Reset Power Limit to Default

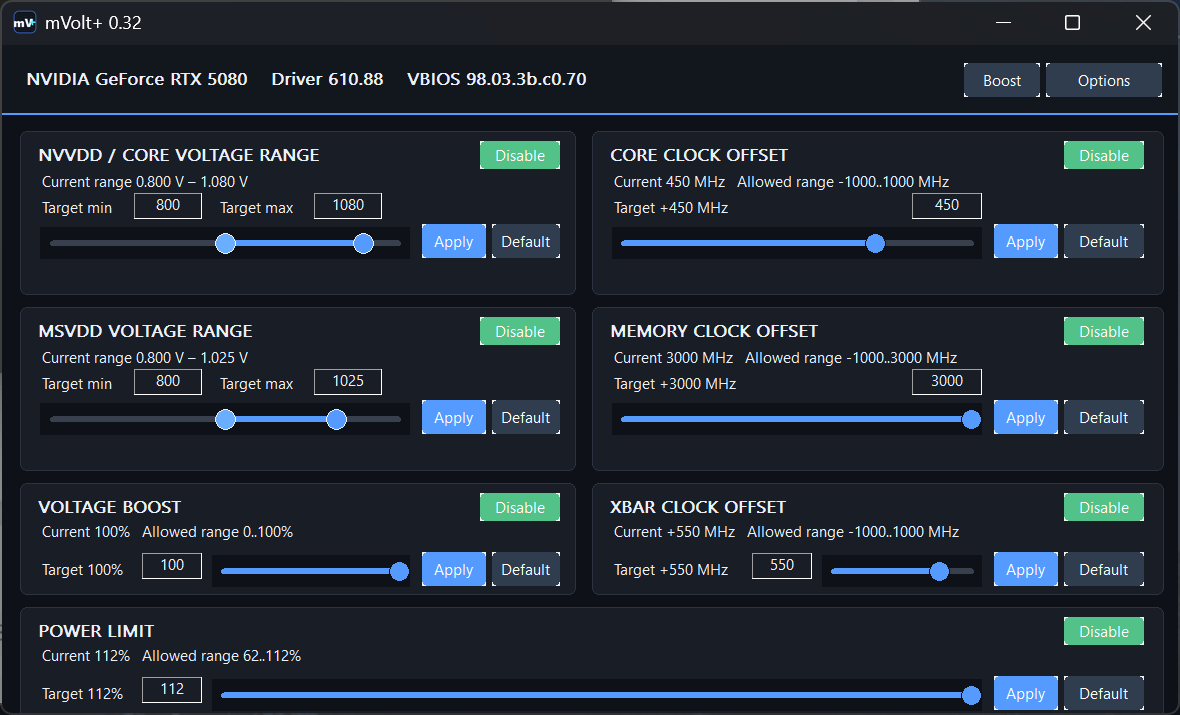point(1104,694)
